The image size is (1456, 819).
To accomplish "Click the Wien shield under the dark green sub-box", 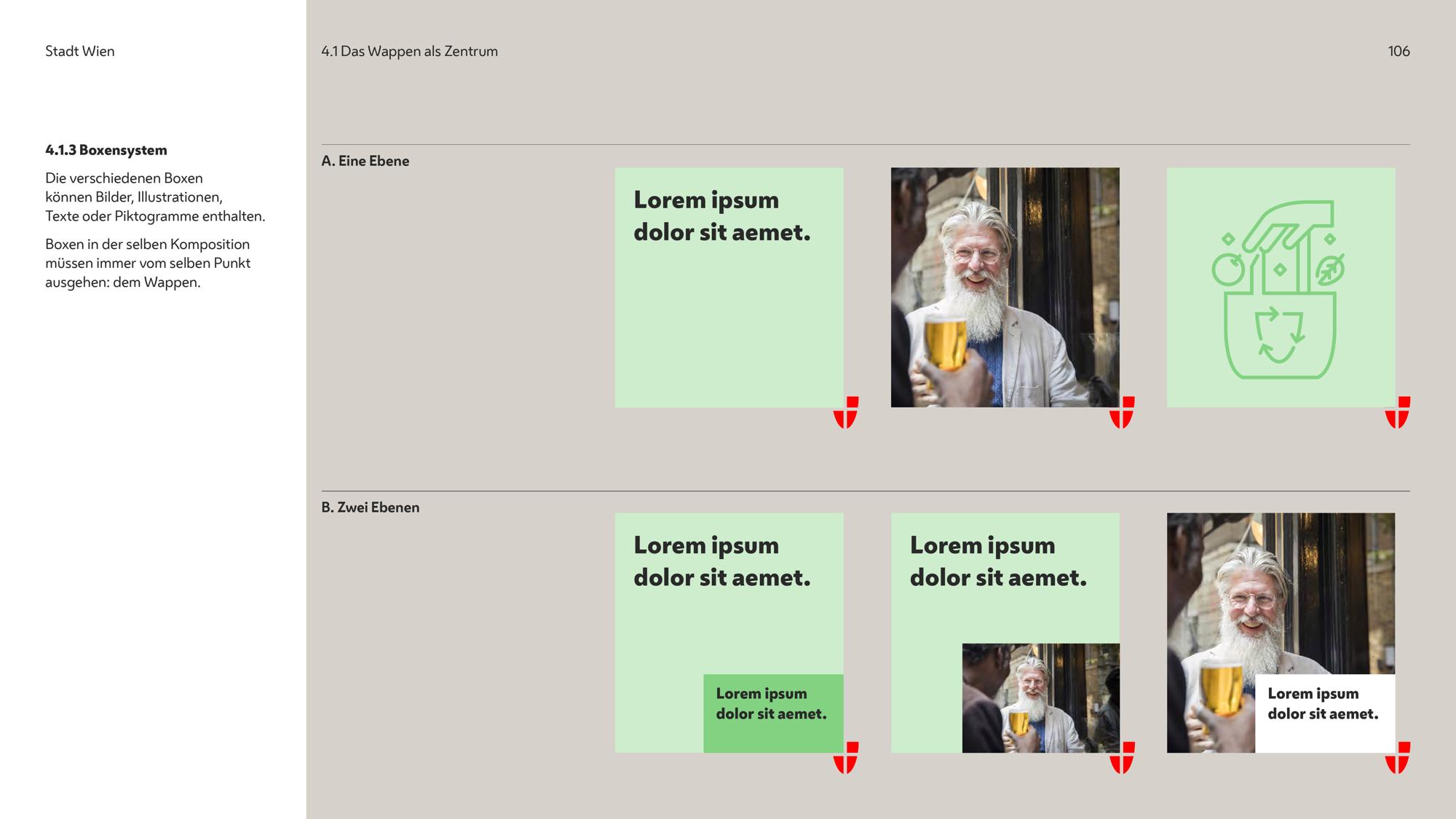I will (846, 758).
